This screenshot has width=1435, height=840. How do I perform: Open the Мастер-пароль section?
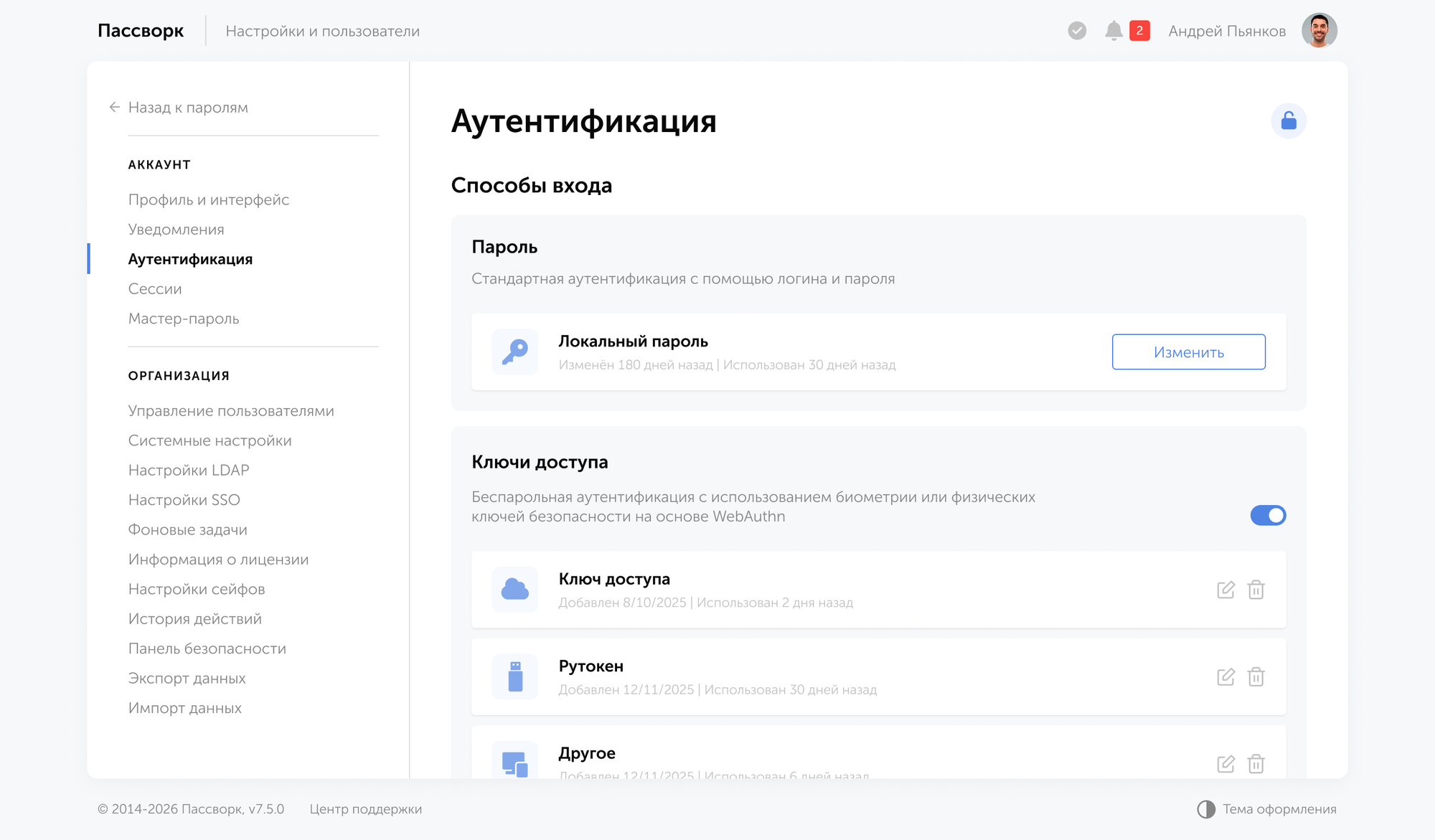pos(184,318)
